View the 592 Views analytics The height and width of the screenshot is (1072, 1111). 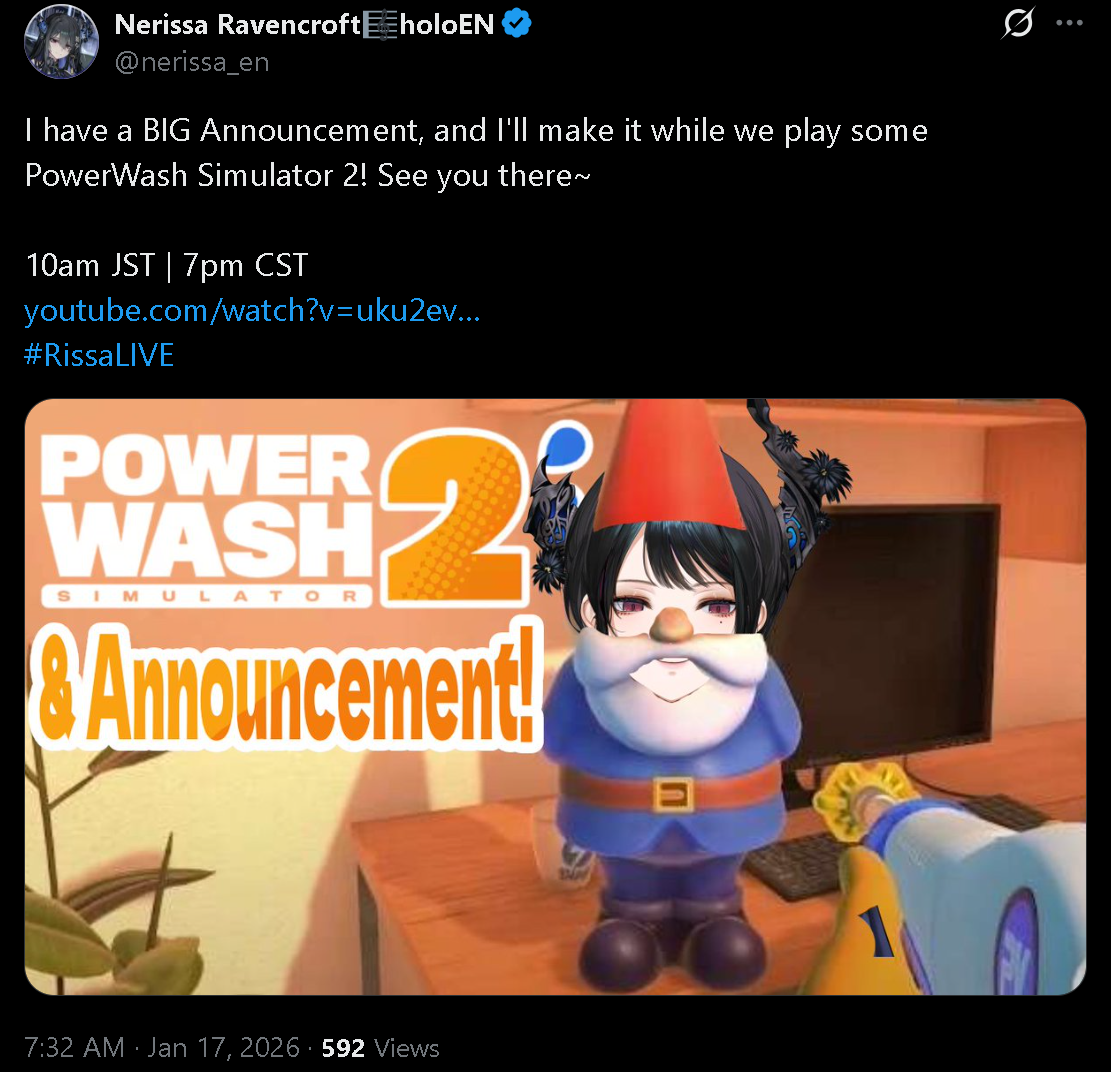(x=380, y=1048)
